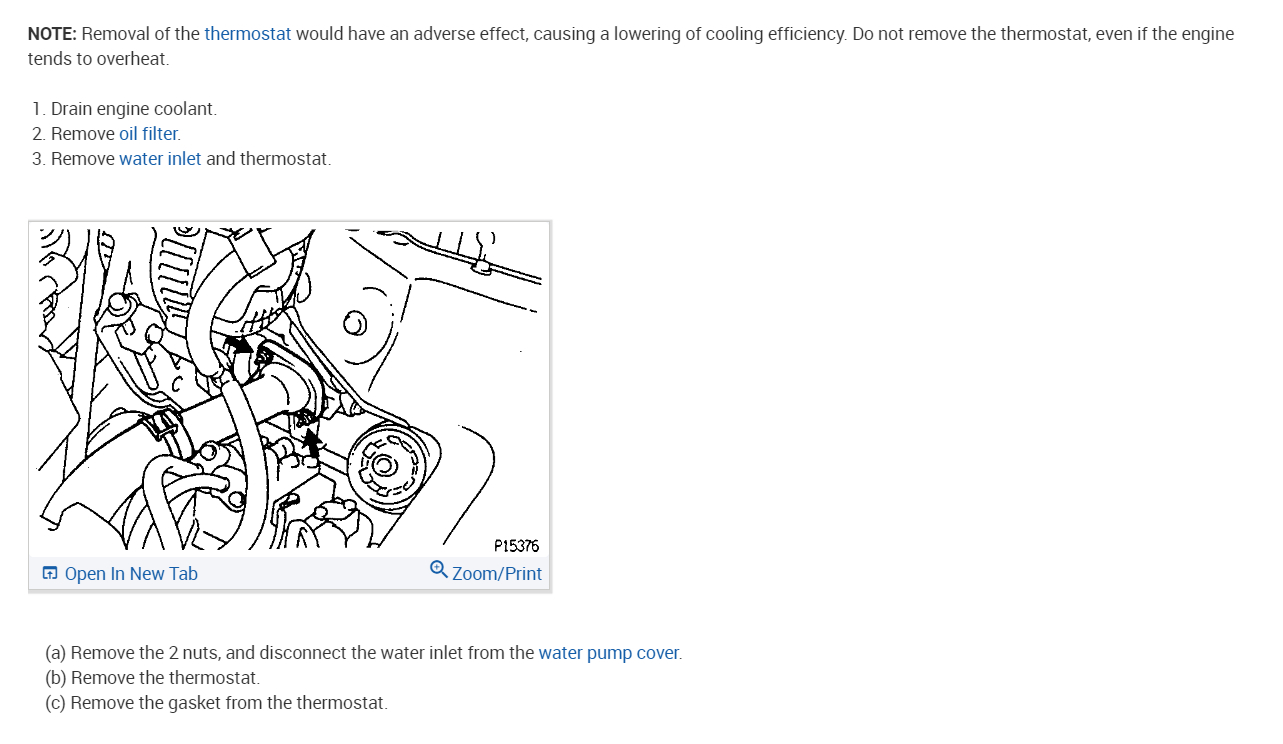Click the lower black arrow in diagram
Image resolution: width=1283 pixels, height=744 pixels.
313,442
